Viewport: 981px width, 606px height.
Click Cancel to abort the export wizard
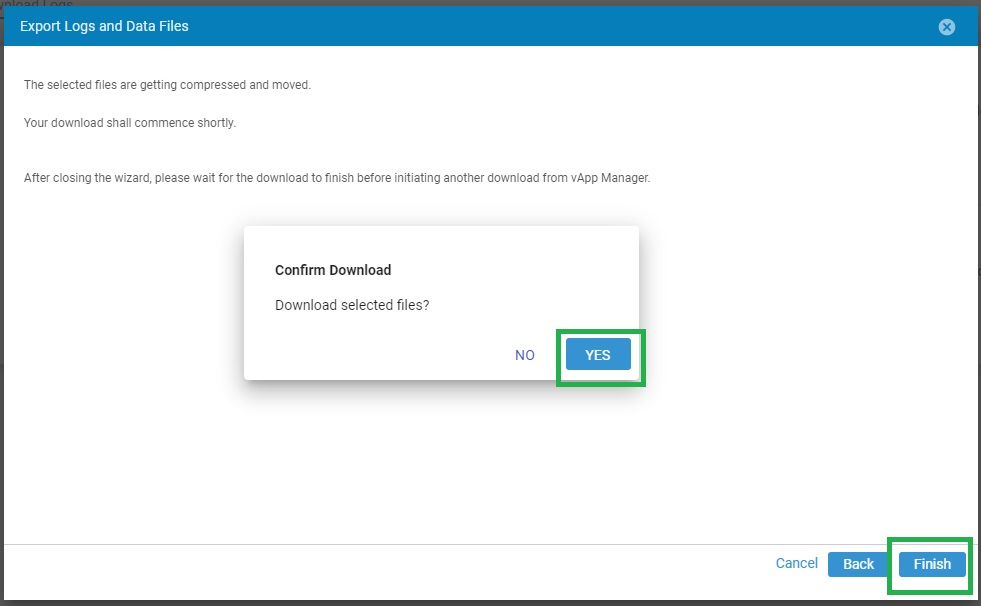pyautogui.click(x=796, y=564)
